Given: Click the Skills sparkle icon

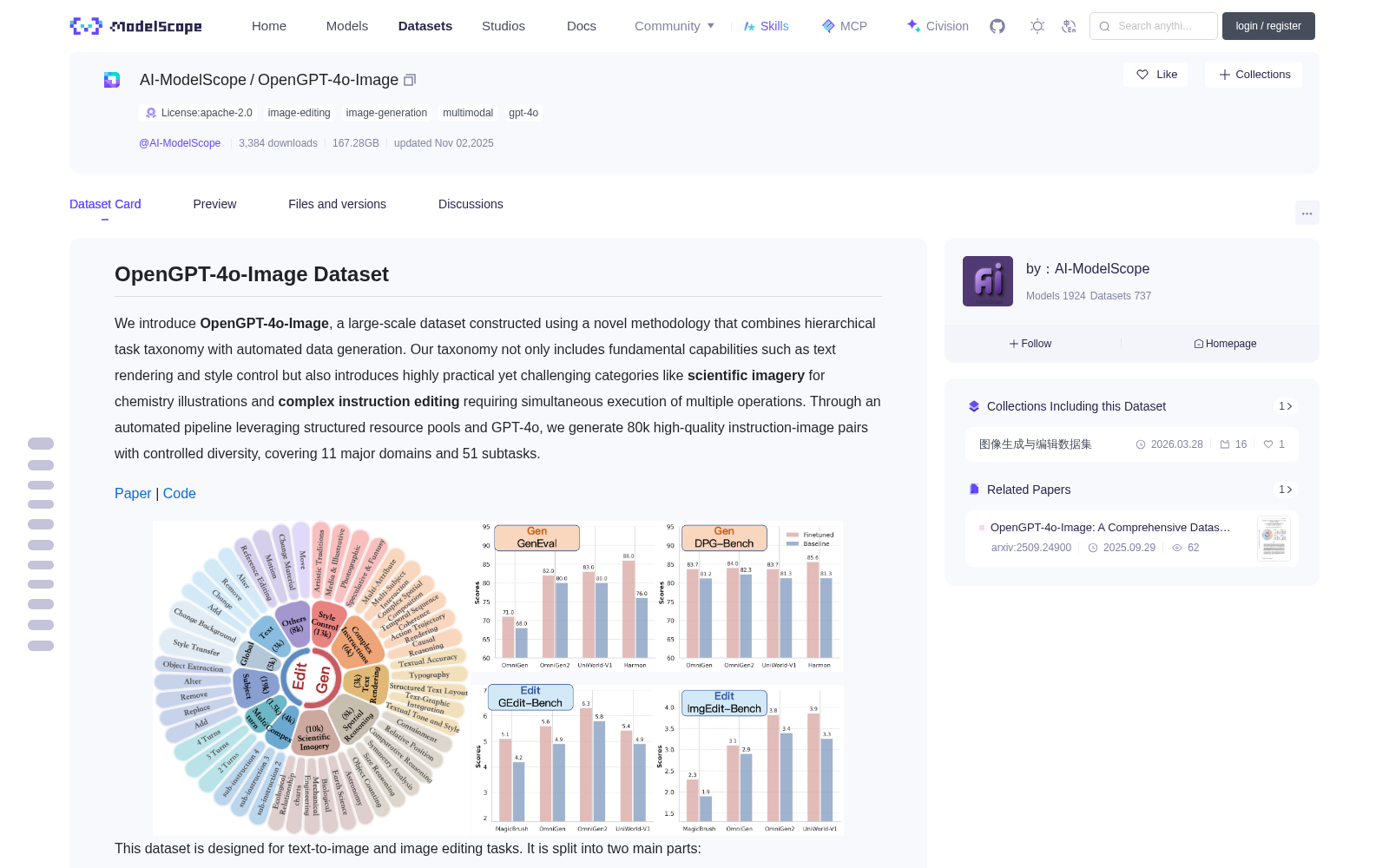Looking at the screenshot, I should point(749,26).
